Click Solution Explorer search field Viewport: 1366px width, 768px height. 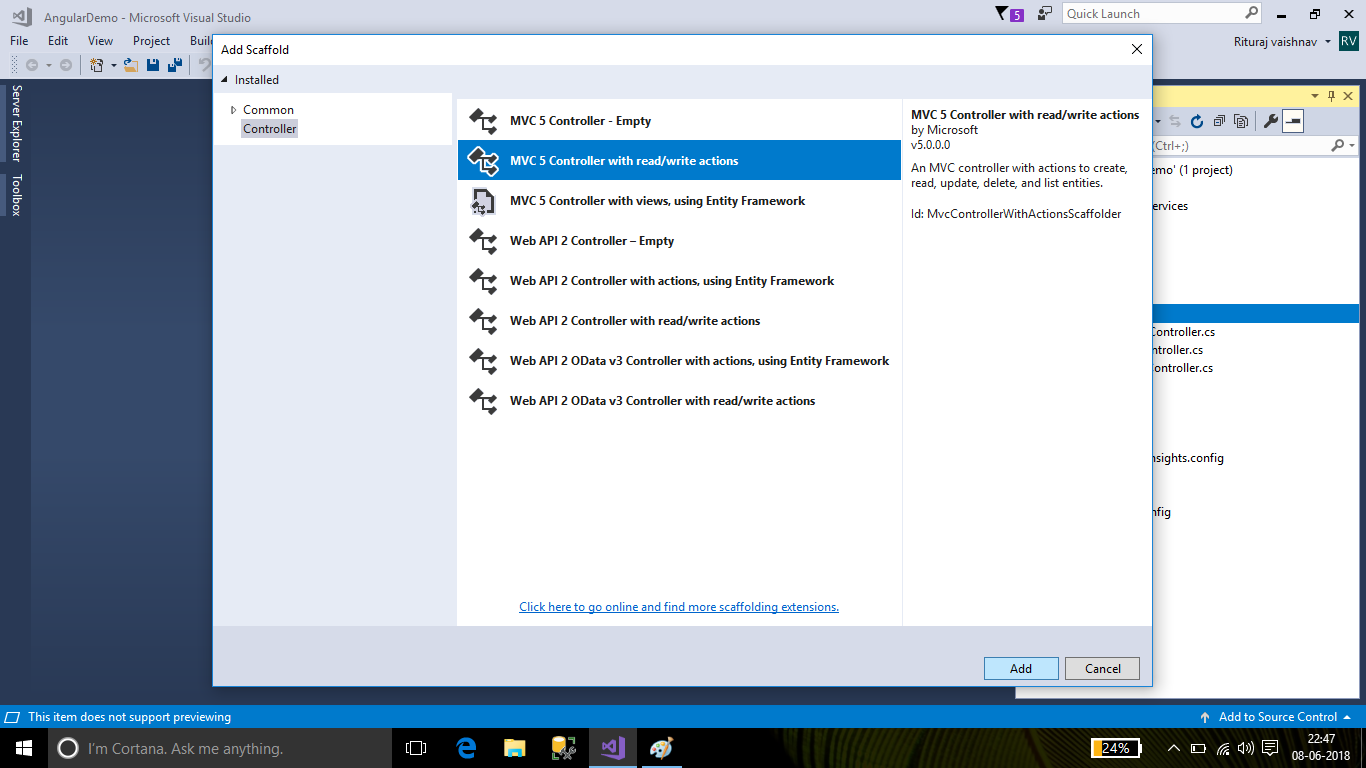pos(1240,145)
